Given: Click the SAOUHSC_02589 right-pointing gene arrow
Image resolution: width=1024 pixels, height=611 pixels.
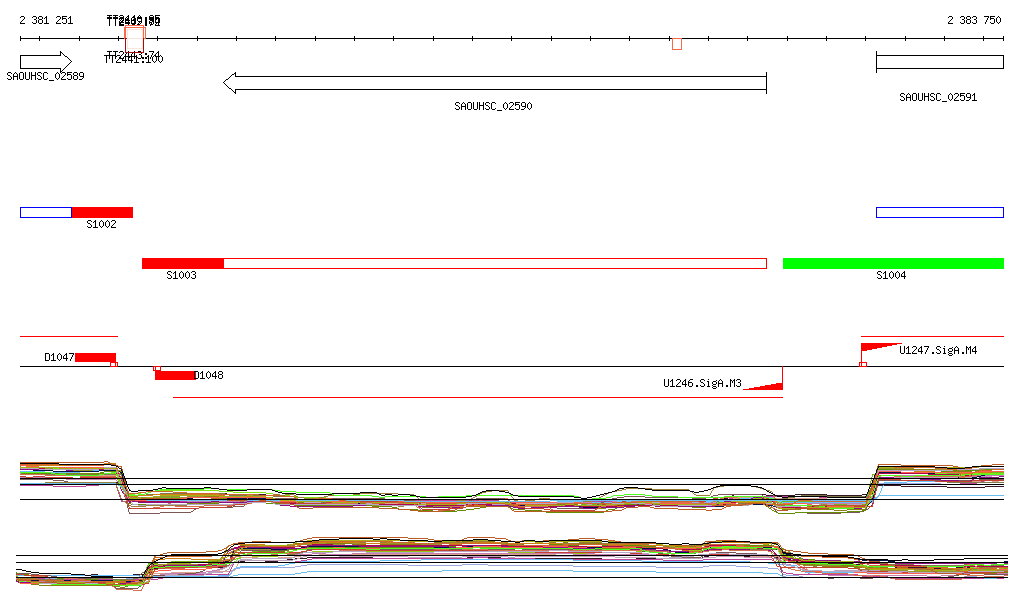Looking at the screenshot, I should tap(46, 62).
